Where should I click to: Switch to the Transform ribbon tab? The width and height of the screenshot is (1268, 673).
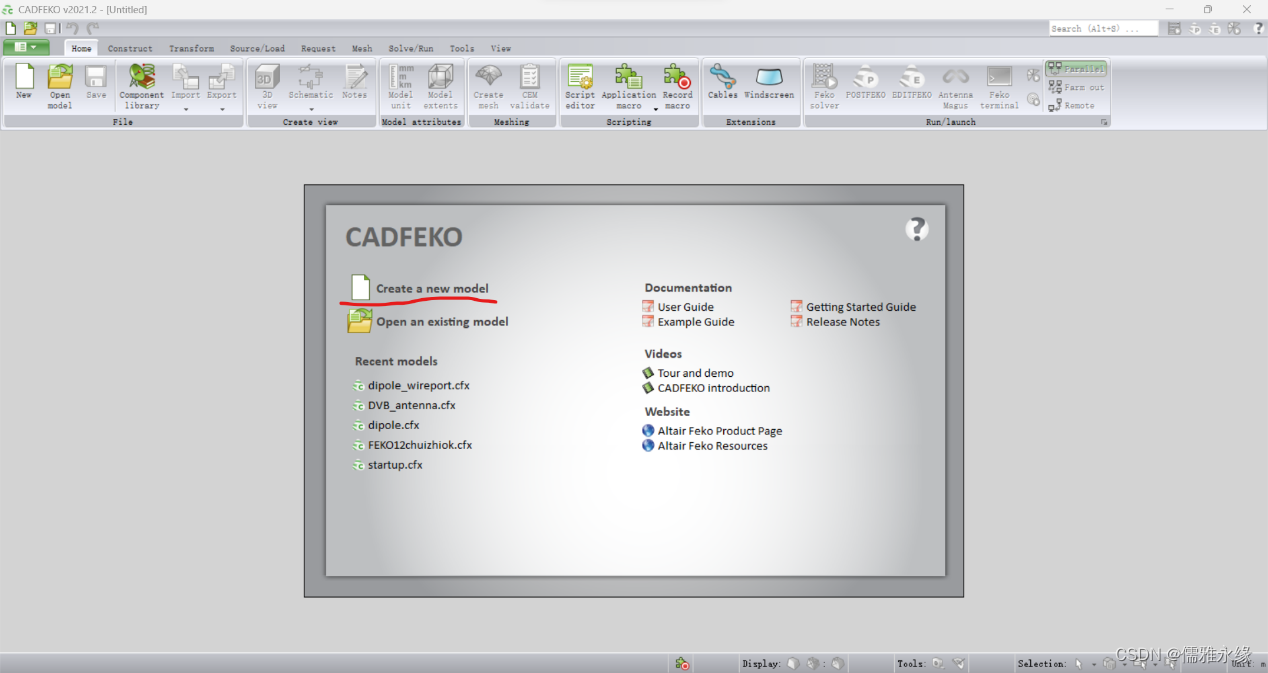click(191, 48)
